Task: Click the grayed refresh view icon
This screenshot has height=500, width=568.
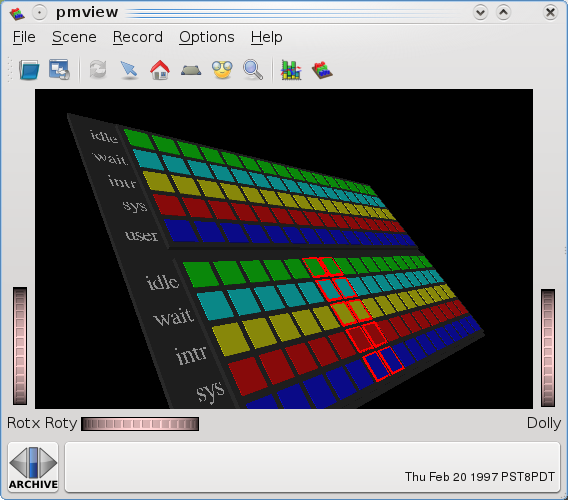Action: (98, 69)
